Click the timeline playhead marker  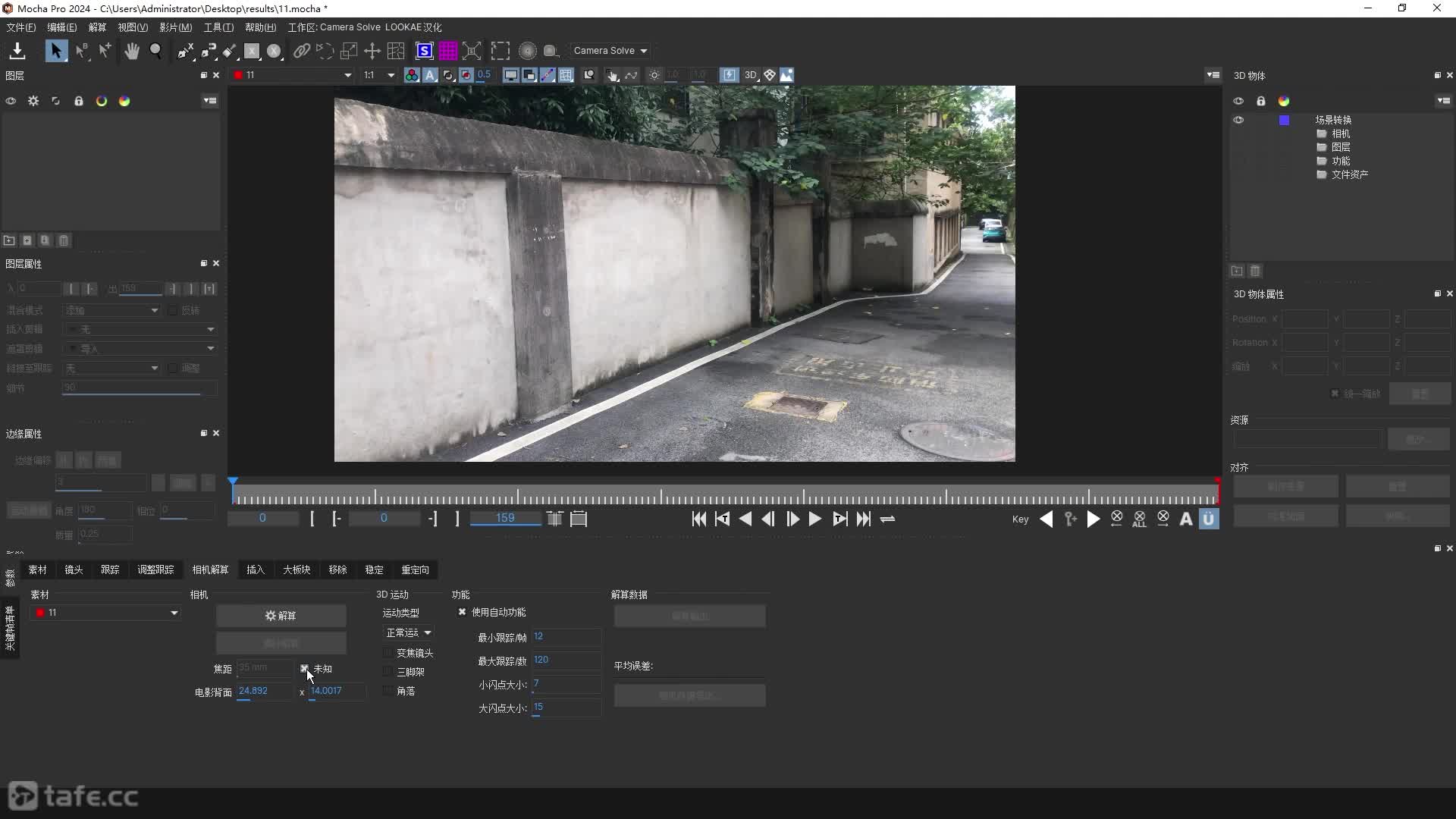[x=233, y=482]
